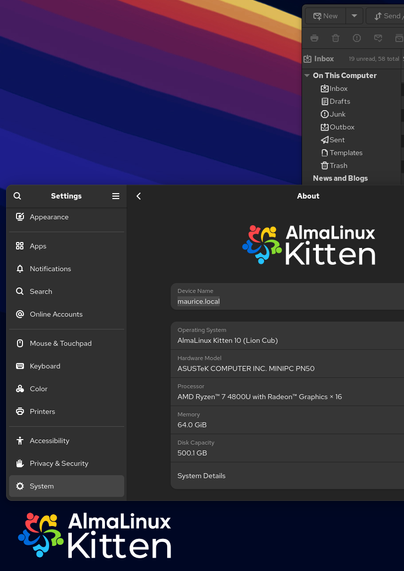Image resolution: width=404 pixels, height=571 pixels.
Task: Collapse the On This Computer tree
Action: coord(307,75)
